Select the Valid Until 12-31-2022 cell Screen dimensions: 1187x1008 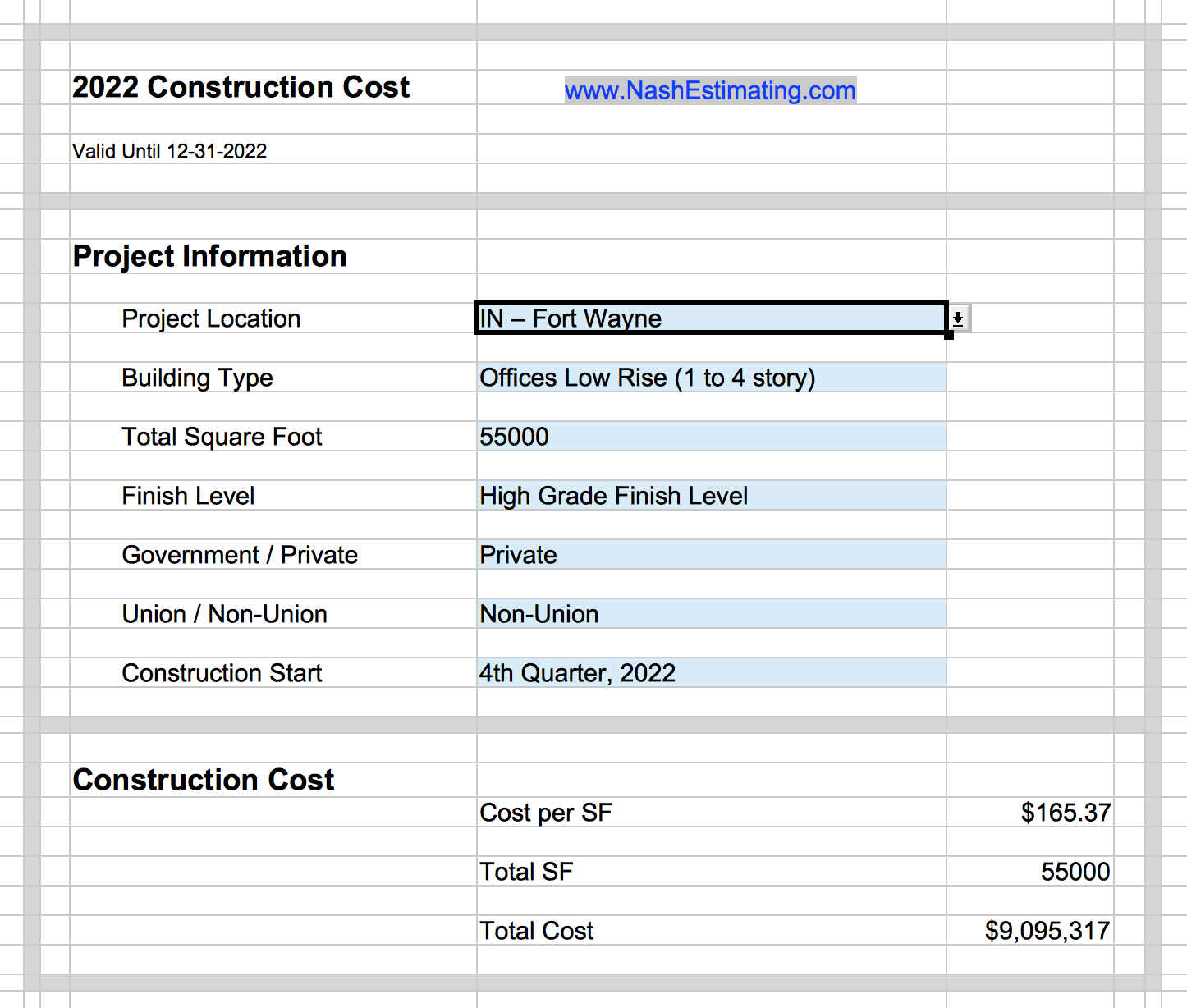click(x=170, y=151)
